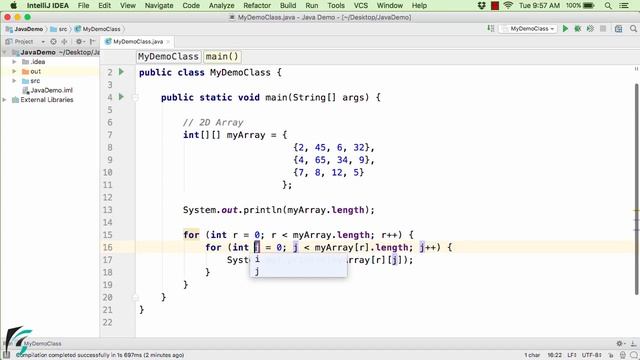The width and height of the screenshot is (640, 360).
Task: Click line number 13 in gutter
Action: (107, 210)
